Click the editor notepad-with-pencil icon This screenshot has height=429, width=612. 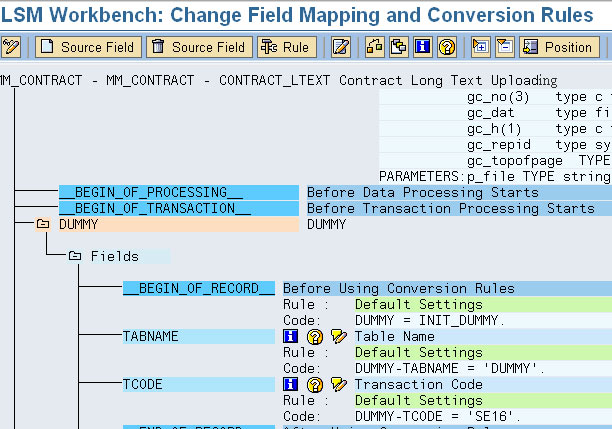[341, 47]
